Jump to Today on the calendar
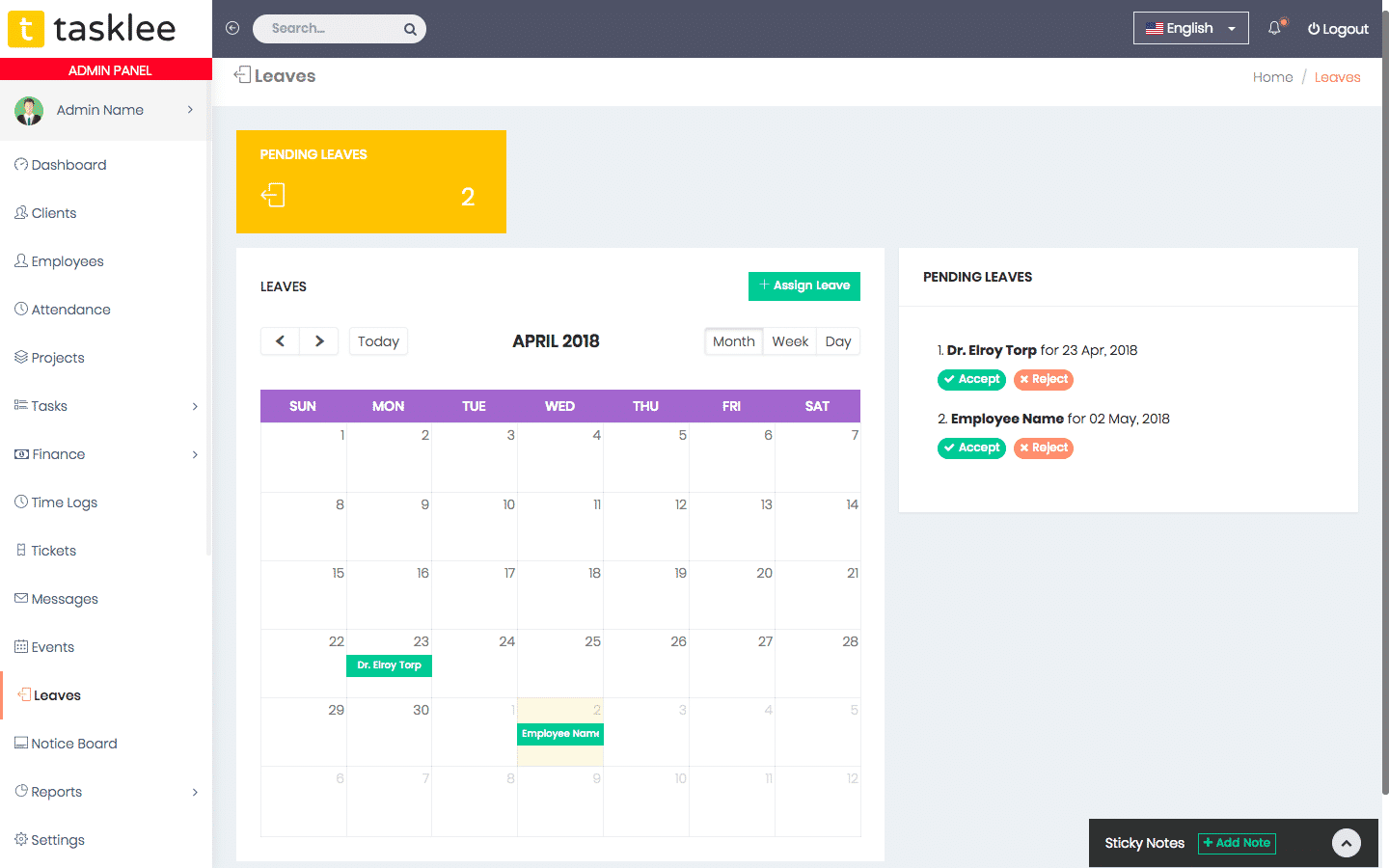The width and height of the screenshot is (1389, 868). pyautogui.click(x=378, y=340)
